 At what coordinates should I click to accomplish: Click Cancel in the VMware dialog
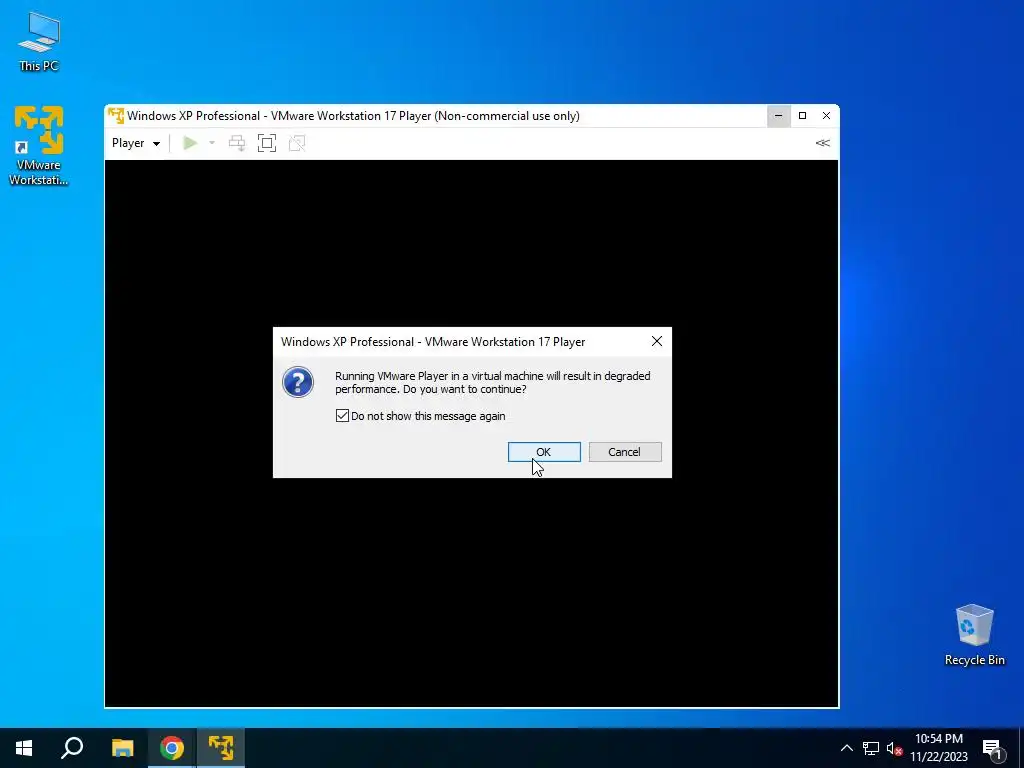tap(625, 452)
